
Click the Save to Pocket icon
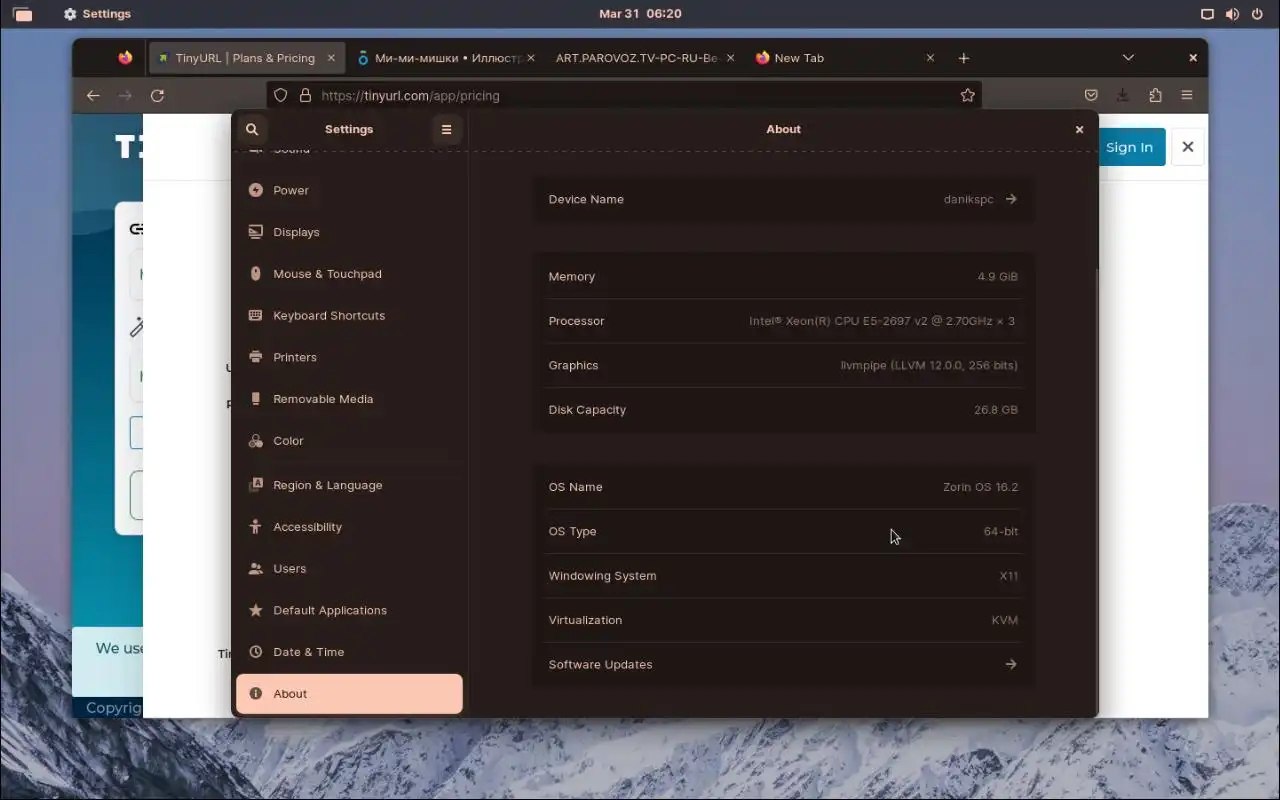coord(1091,95)
